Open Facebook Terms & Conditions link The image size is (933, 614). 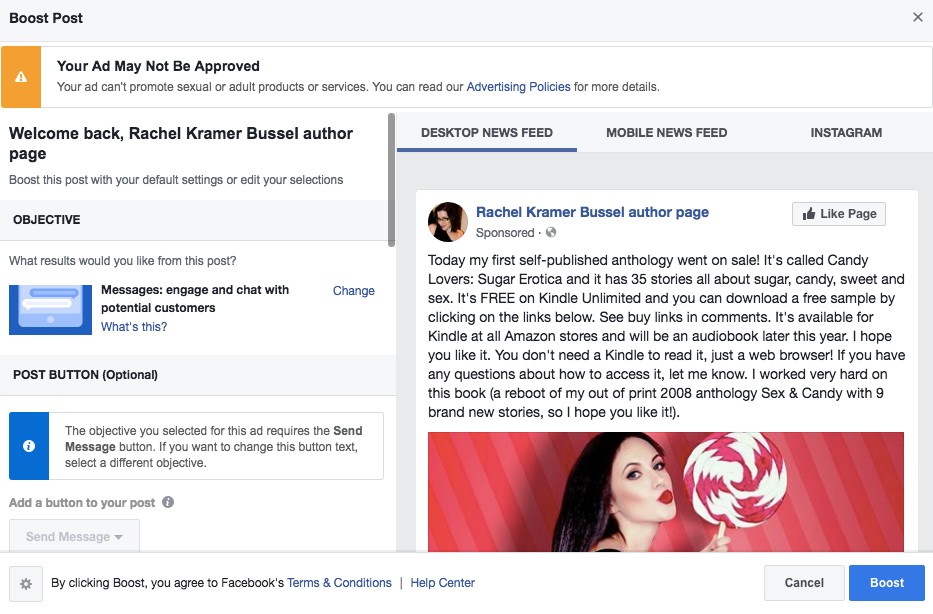click(339, 583)
